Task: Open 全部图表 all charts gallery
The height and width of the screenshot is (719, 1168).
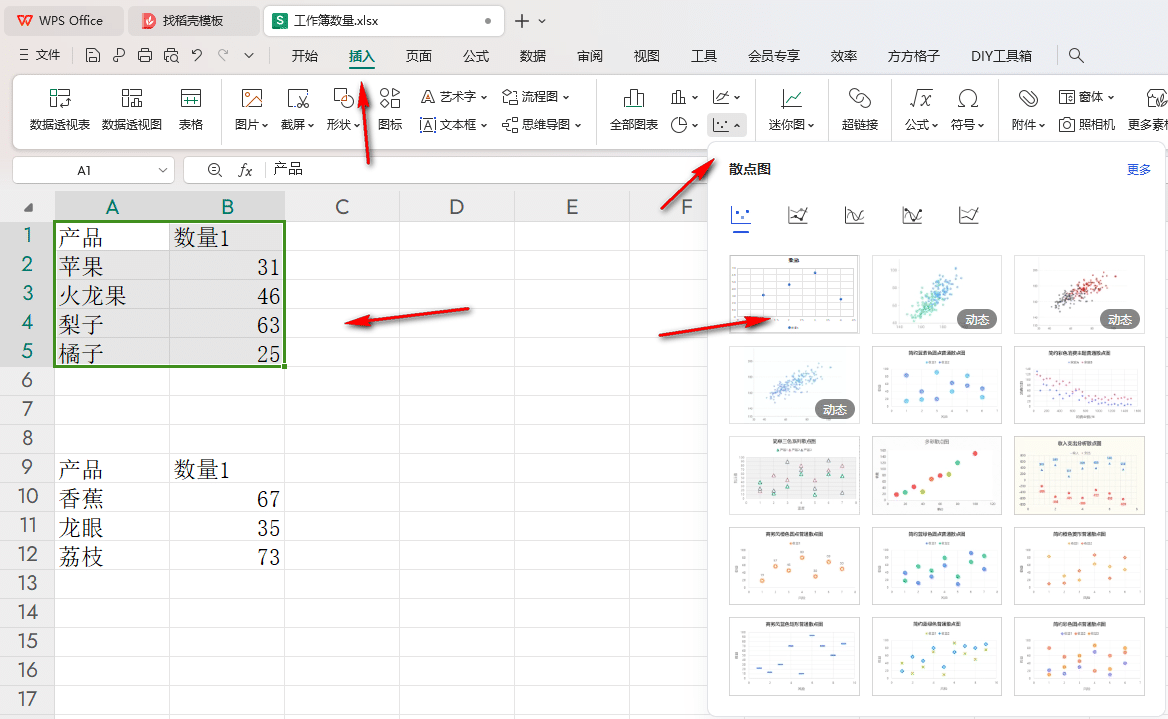Action: [x=634, y=109]
